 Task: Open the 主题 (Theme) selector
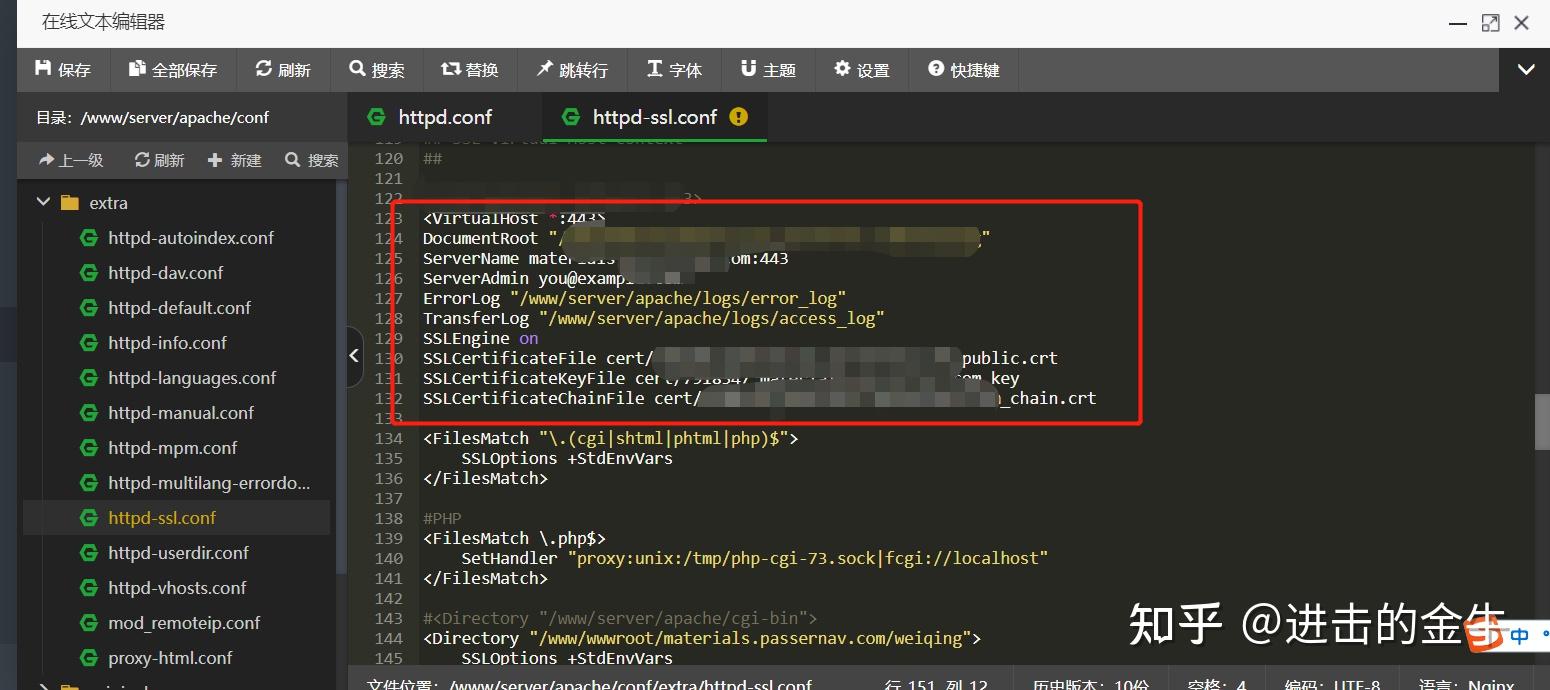(767, 69)
